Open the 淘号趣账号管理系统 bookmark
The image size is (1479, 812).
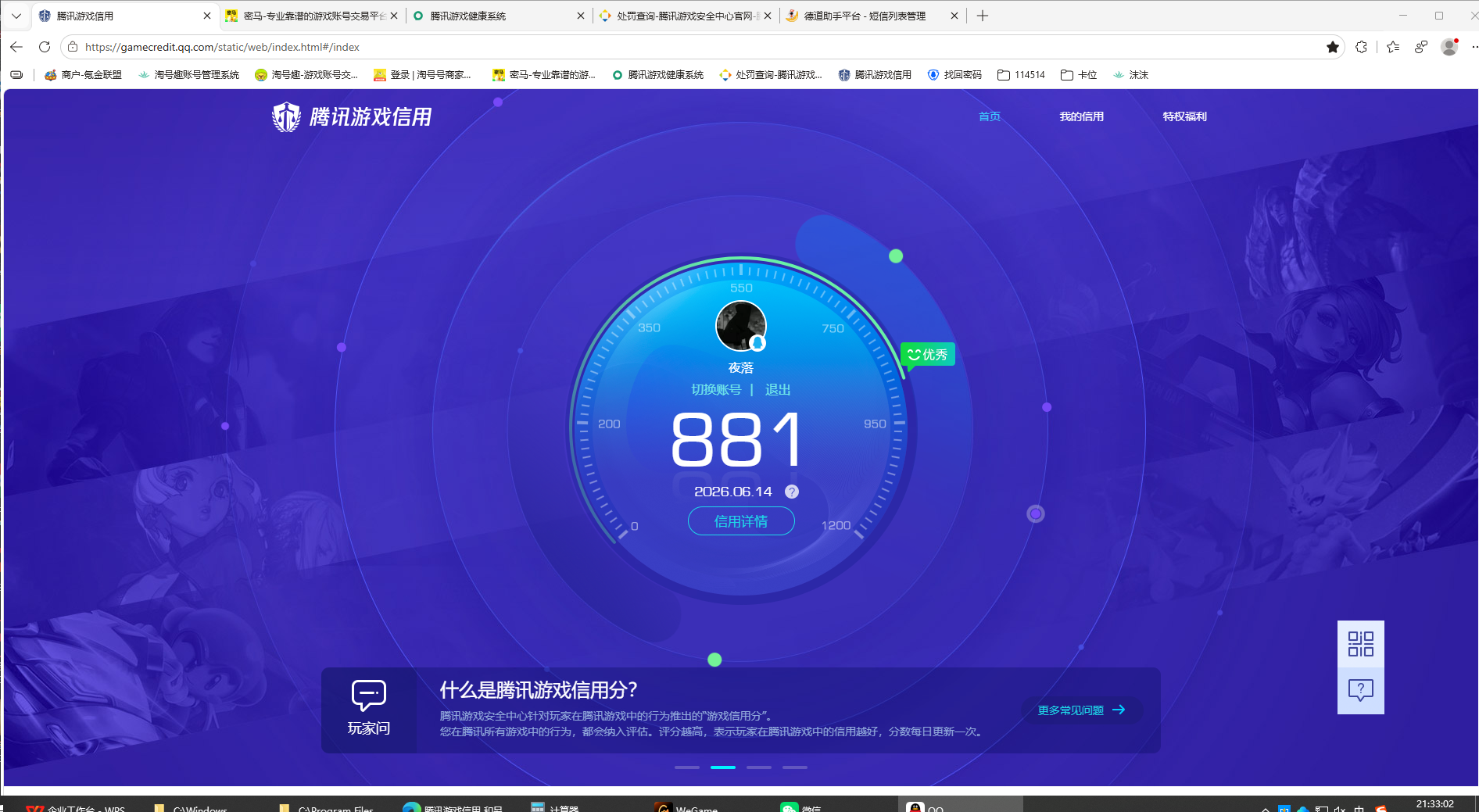pos(188,75)
